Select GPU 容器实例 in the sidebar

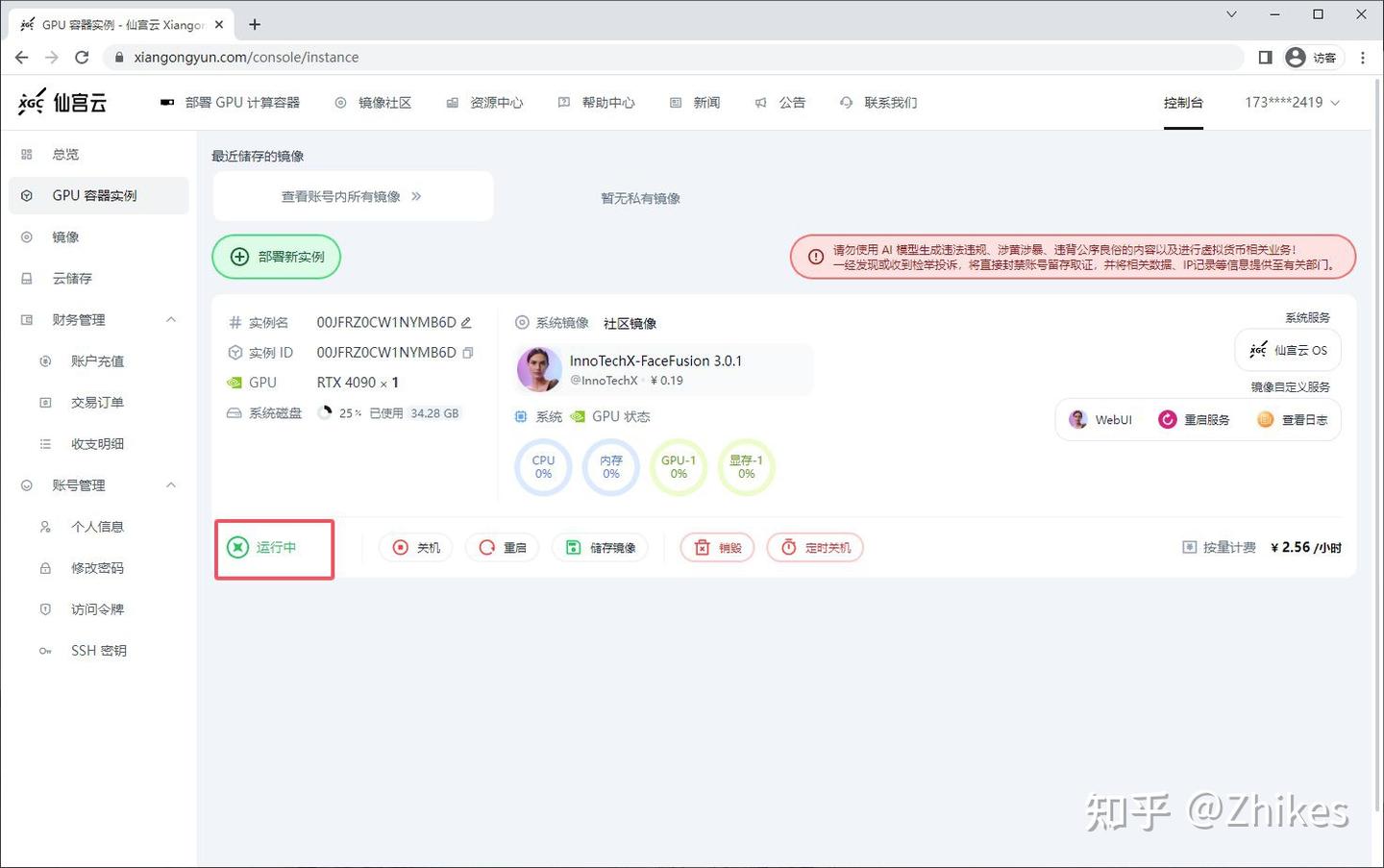99,196
